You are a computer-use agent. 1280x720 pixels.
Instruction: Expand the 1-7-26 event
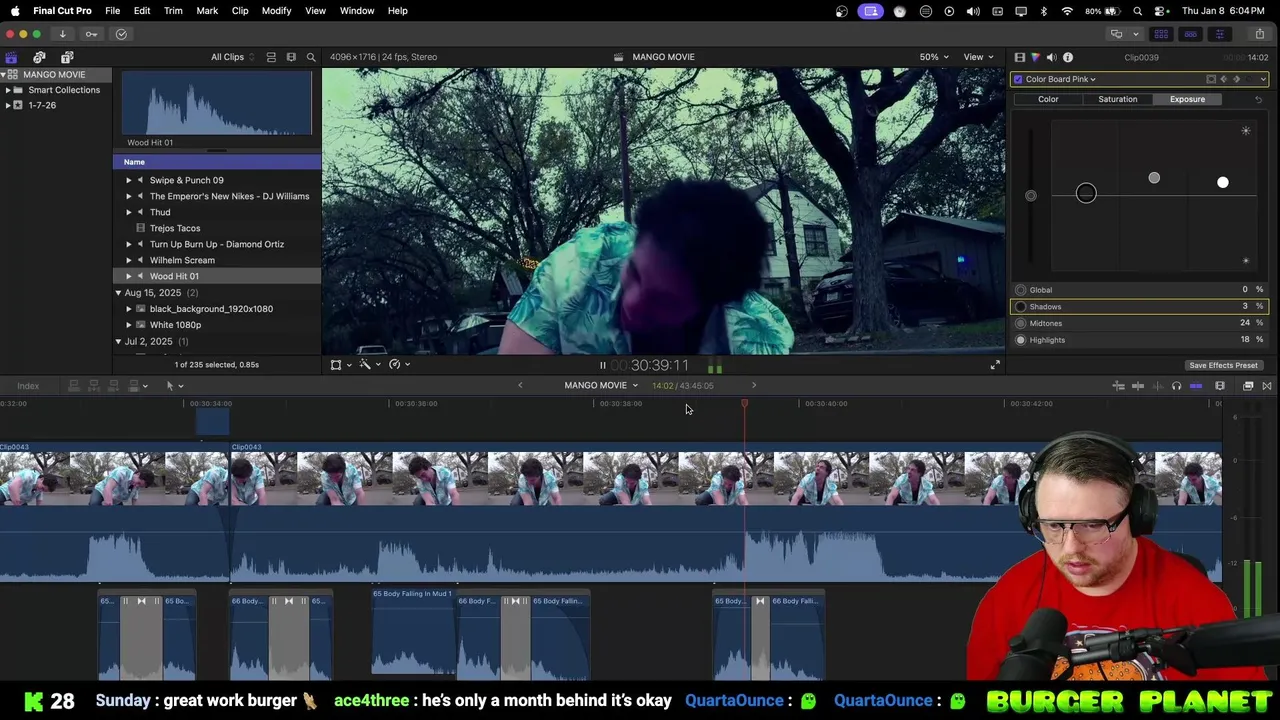coord(8,105)
